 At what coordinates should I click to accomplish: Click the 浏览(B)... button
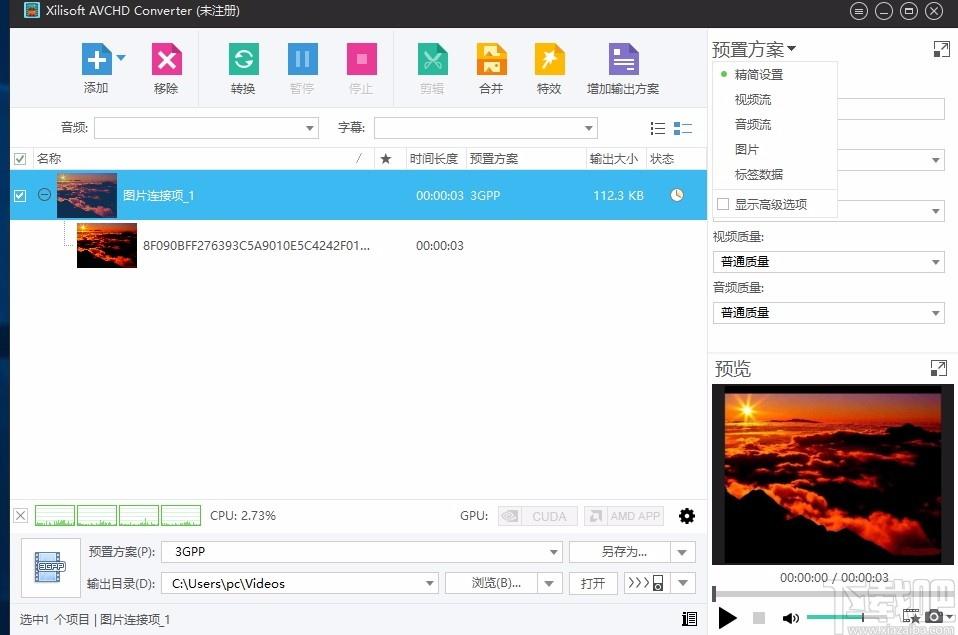tap(492, 584)
